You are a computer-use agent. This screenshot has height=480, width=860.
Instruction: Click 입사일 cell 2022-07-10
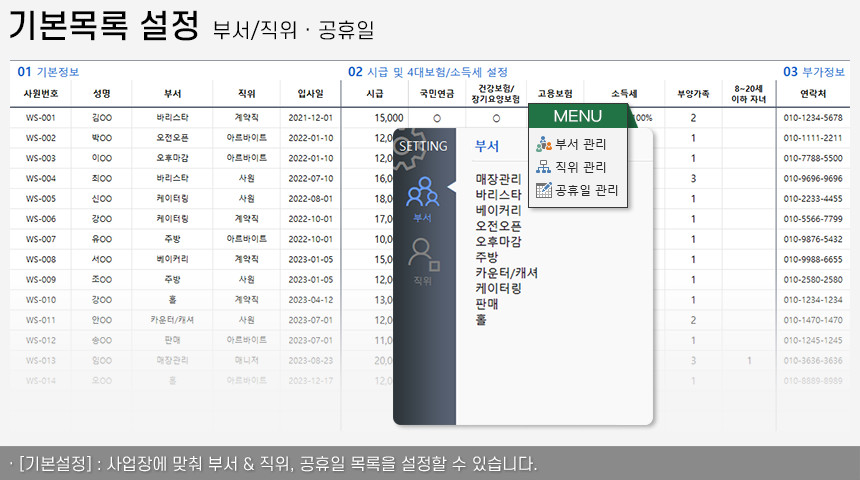click(310, 178)
